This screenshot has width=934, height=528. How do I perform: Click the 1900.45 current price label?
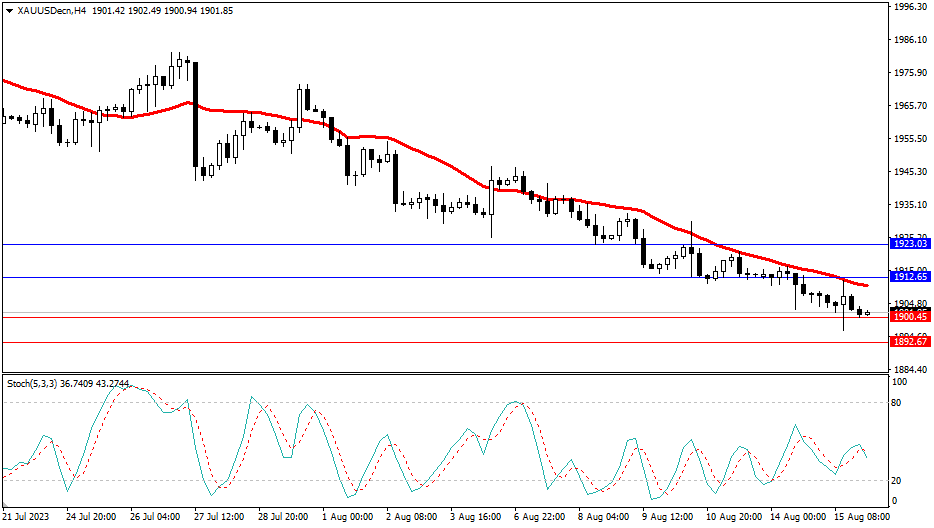click(x=910, y=316)
